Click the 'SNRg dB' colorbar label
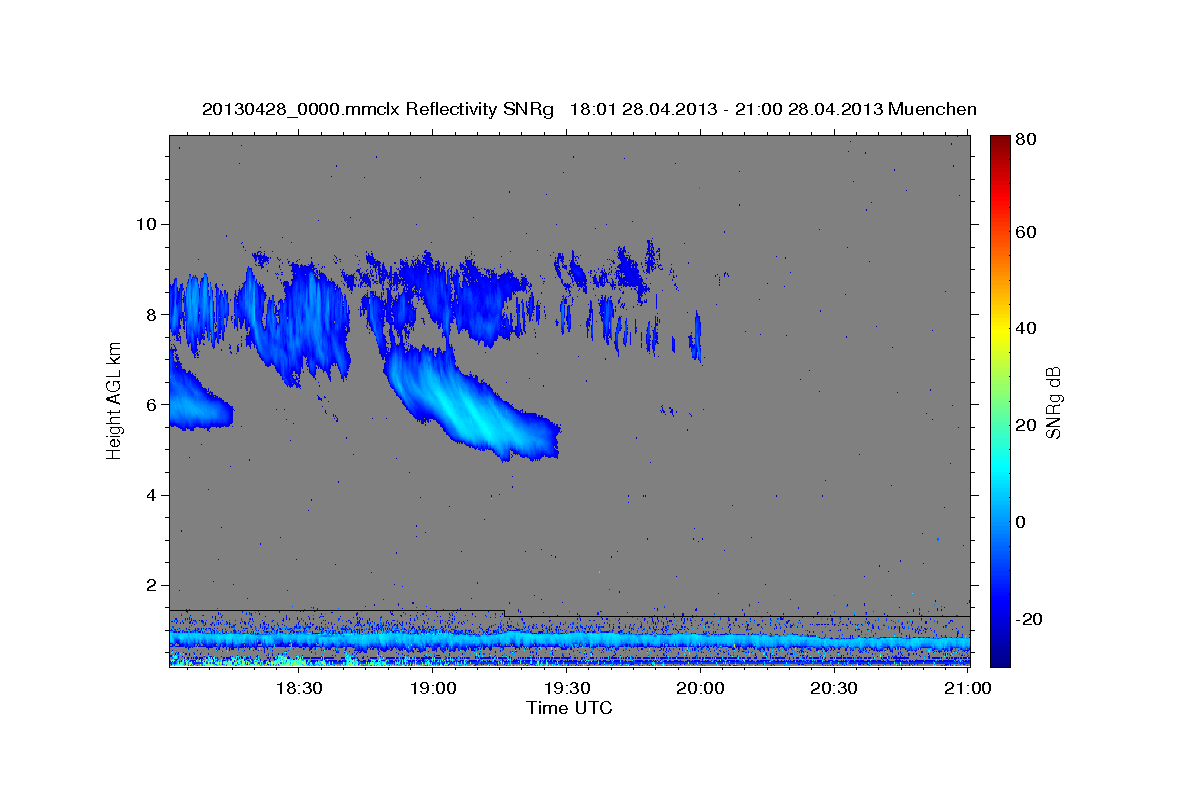Viewport: 1200px width, 800px height. click(1053, 402)
